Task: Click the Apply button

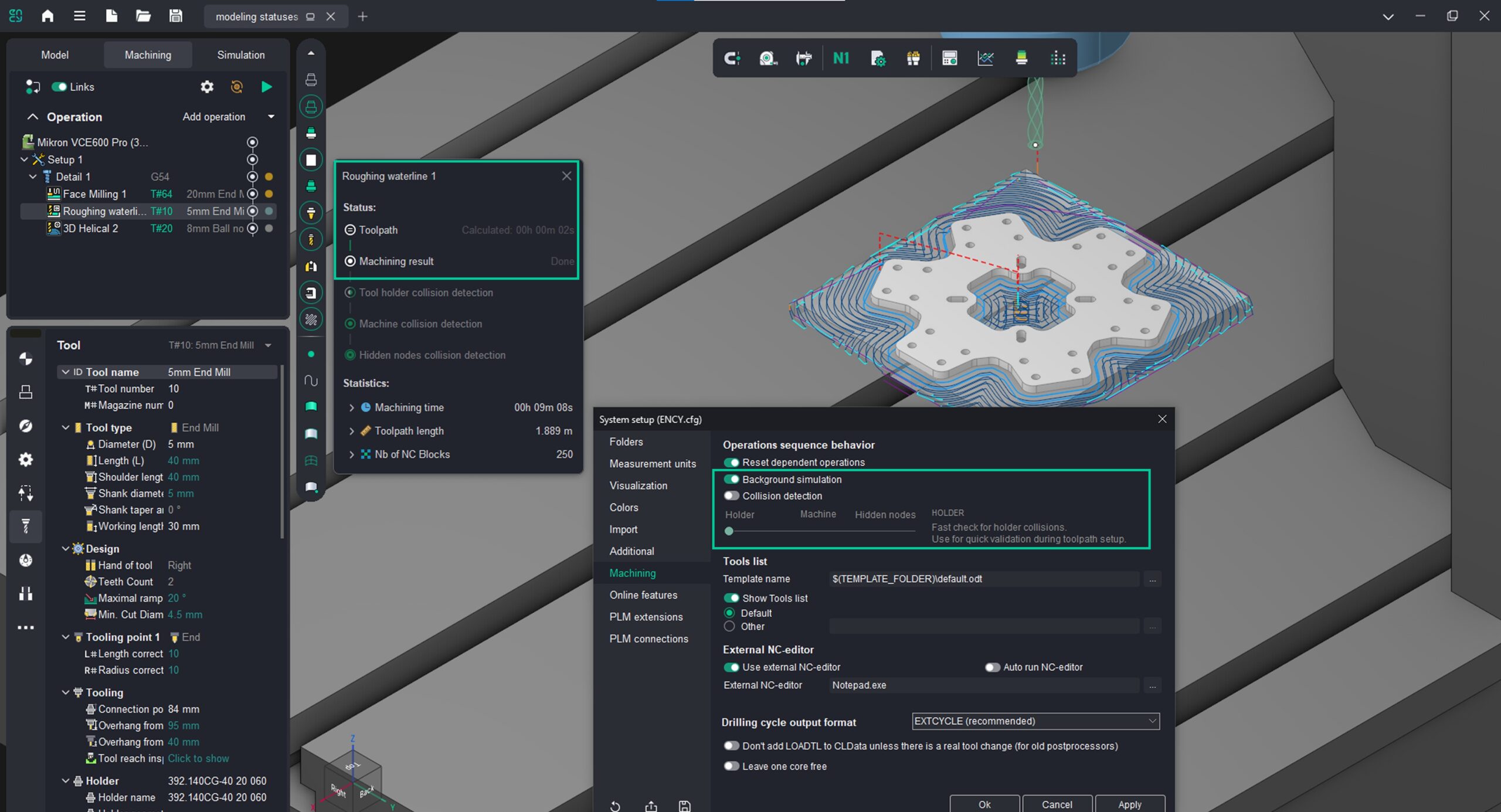Action: click(1129, 804)
